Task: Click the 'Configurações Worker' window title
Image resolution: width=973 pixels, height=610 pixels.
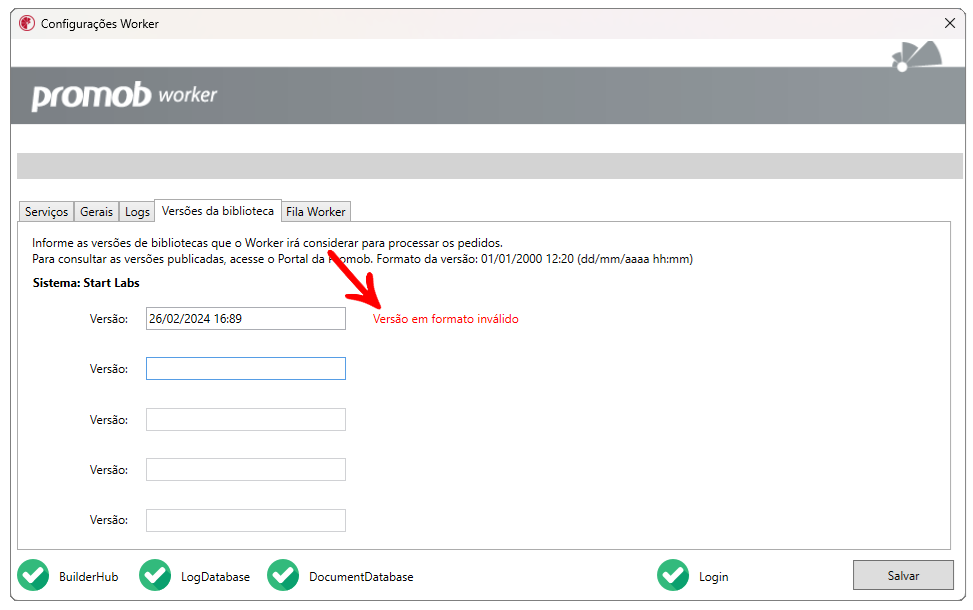Action: click(x=100, y=24)
